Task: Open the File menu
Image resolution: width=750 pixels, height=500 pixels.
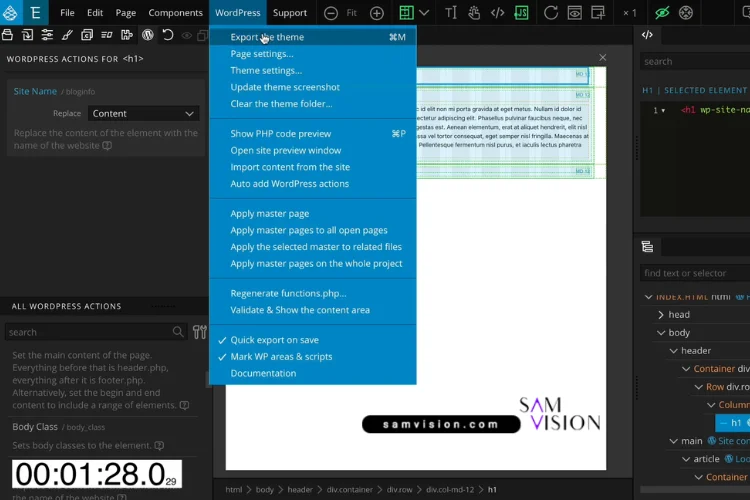Action: pos(67,12)
